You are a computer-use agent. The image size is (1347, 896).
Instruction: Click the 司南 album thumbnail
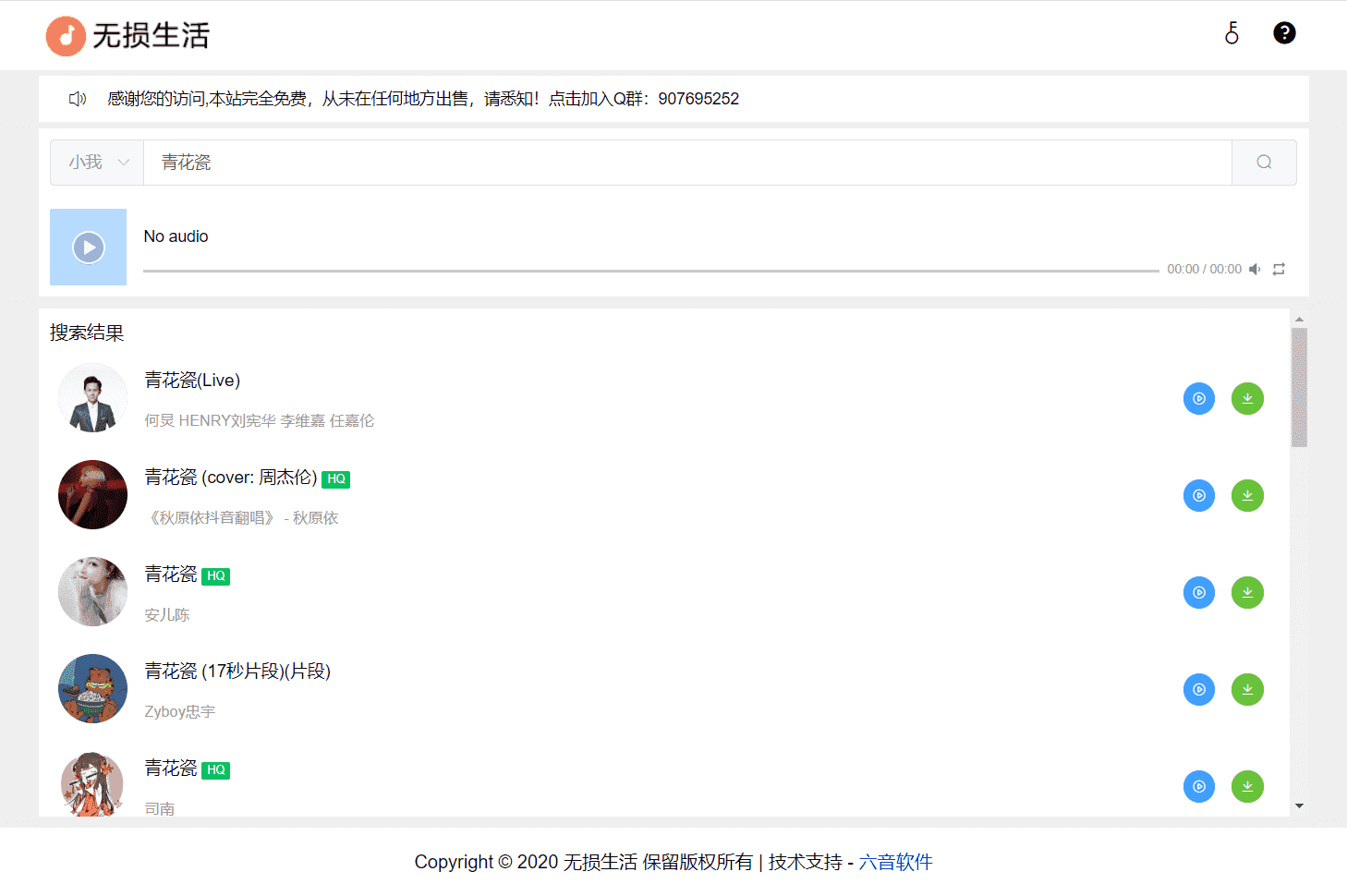[92, 784]
